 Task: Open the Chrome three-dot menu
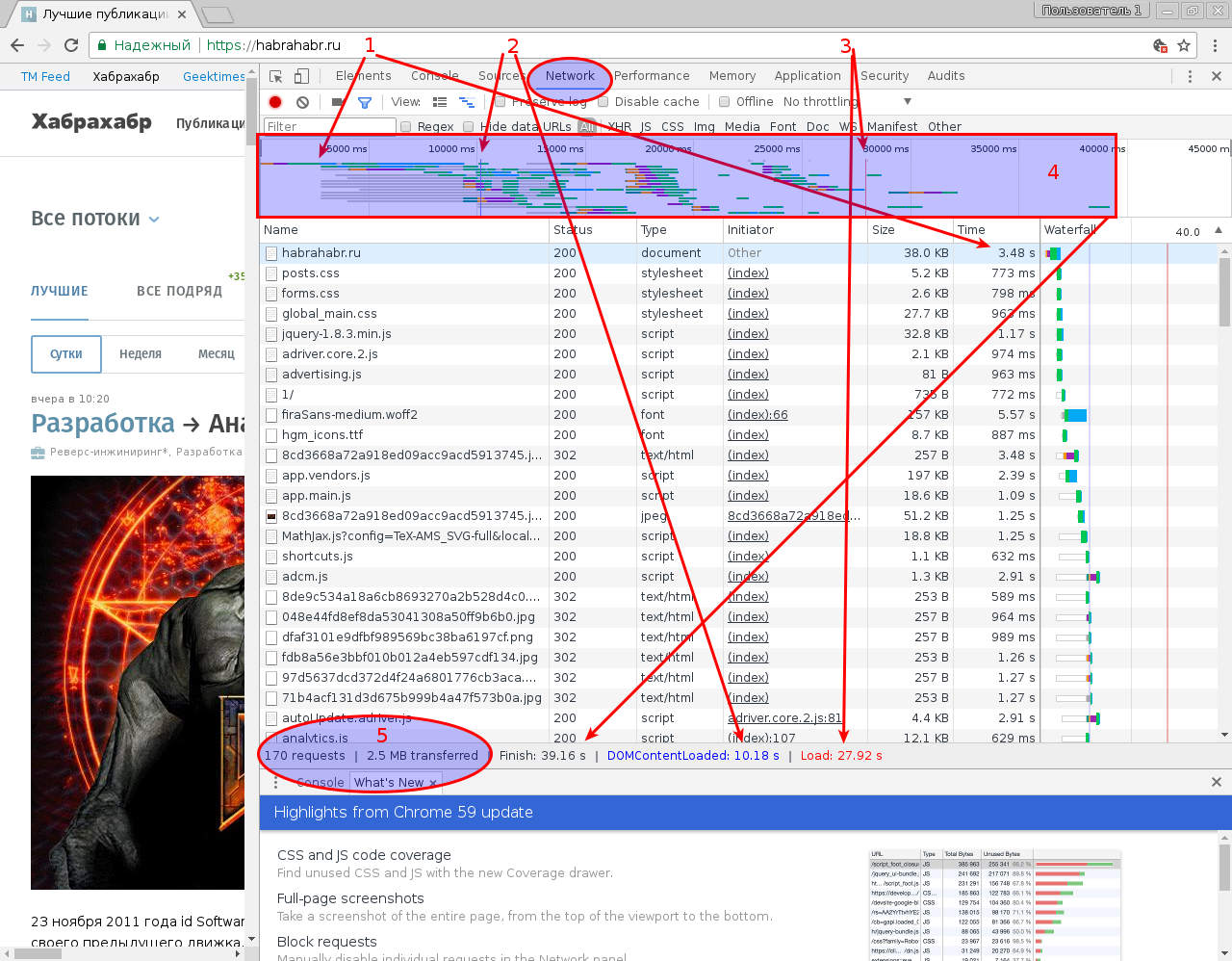coord(1215,45)
